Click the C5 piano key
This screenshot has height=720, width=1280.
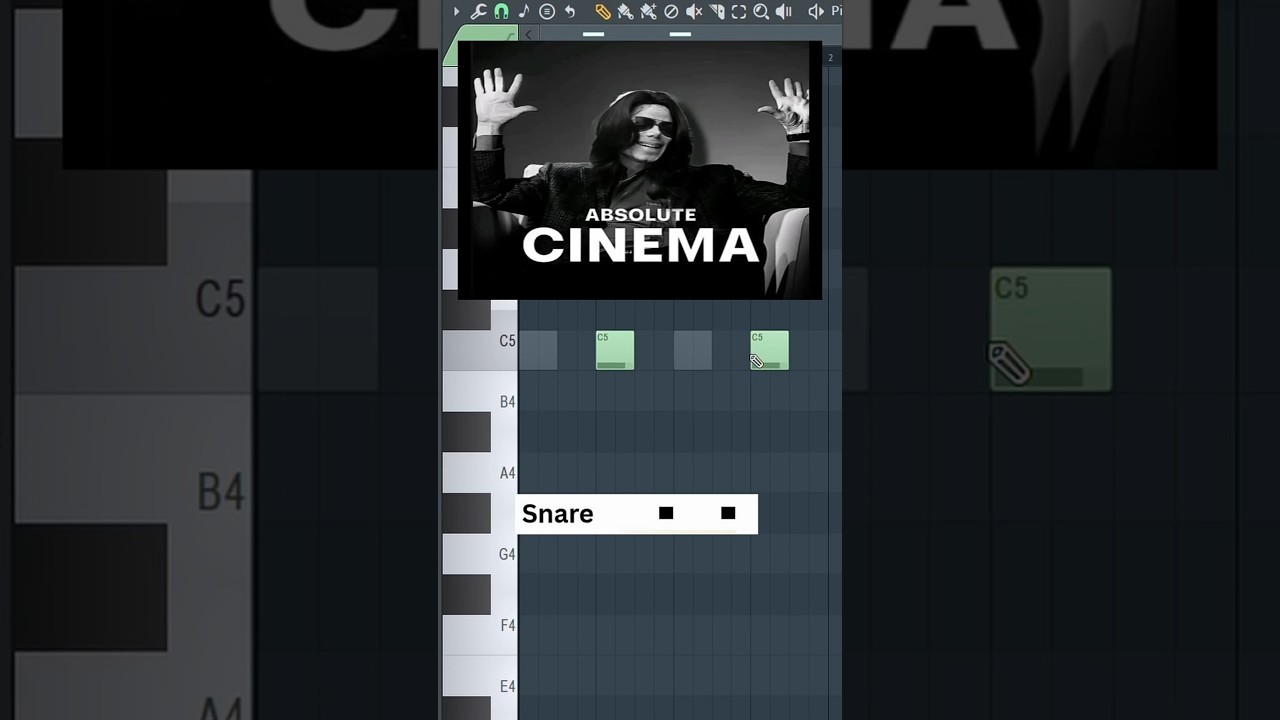coord(480,341)
